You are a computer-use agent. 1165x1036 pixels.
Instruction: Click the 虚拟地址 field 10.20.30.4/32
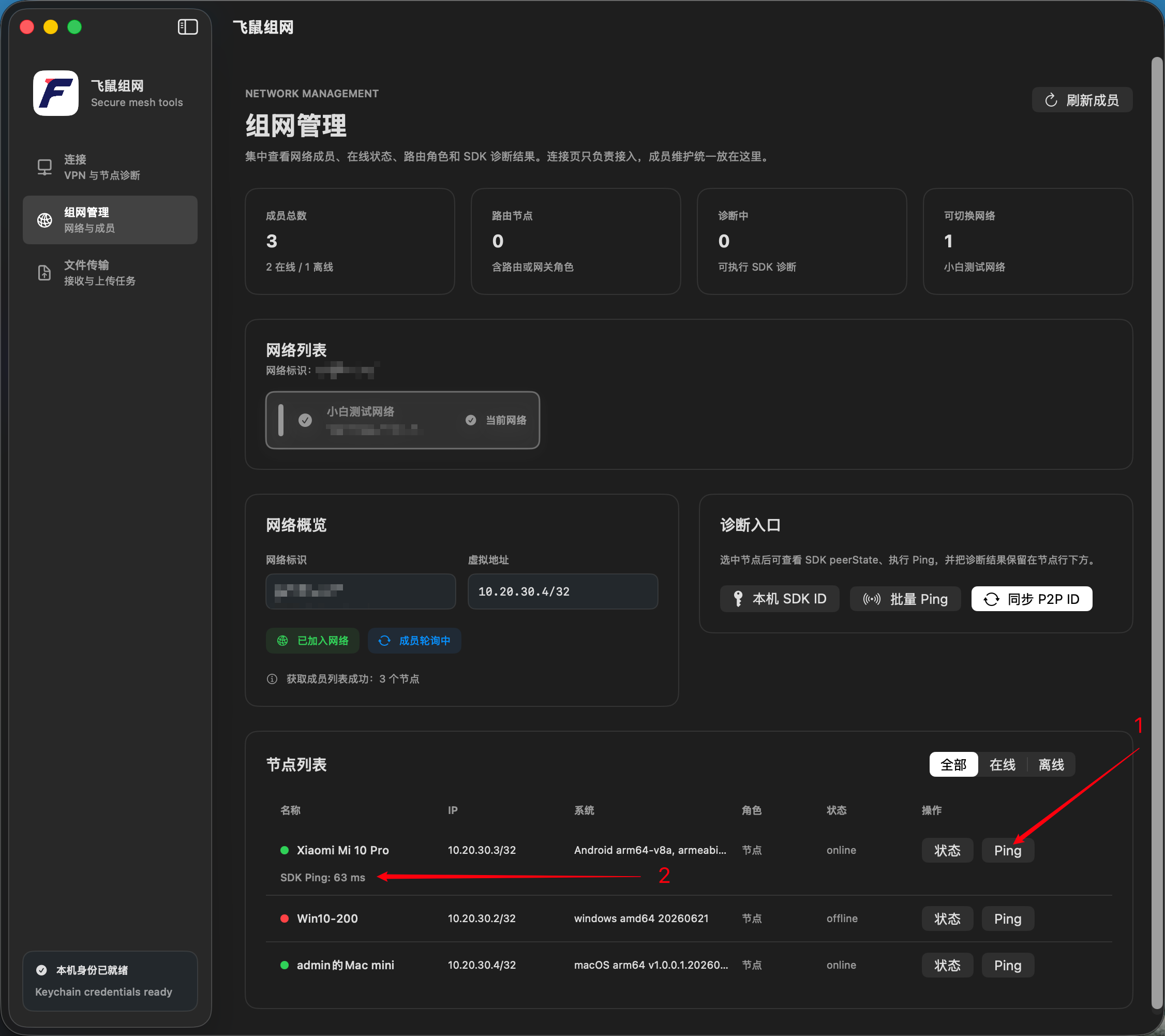coord(562,591)
